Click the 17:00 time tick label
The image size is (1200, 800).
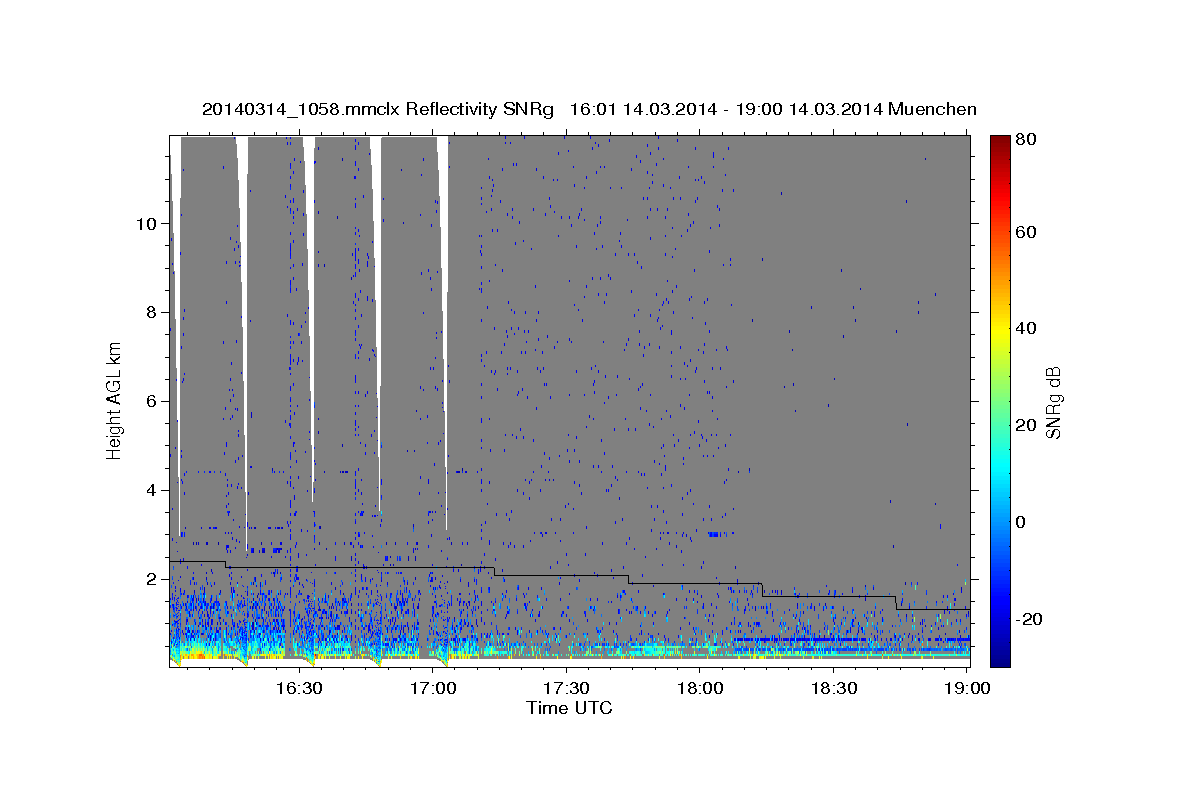433,688
